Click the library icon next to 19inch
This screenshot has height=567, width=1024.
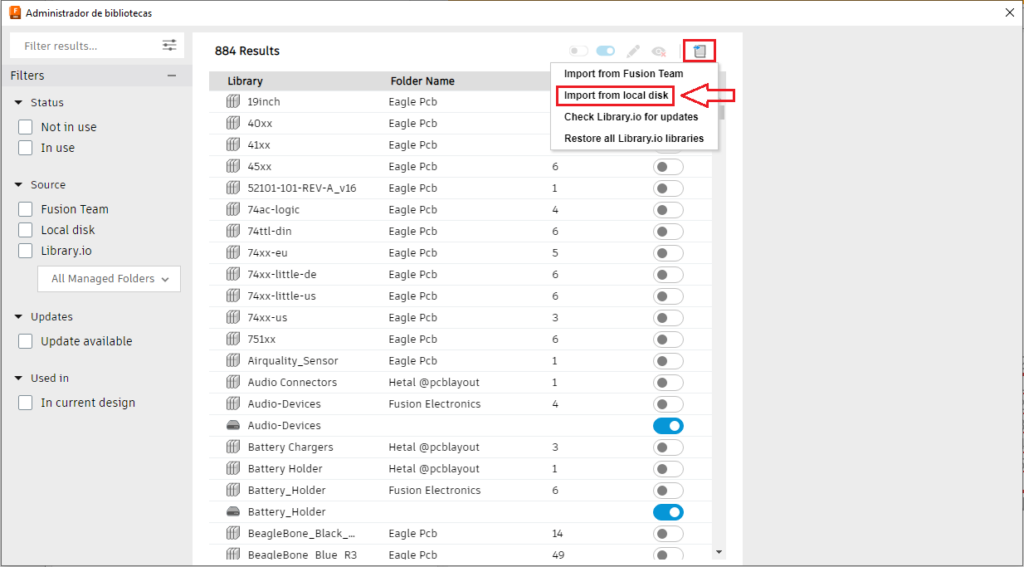point(233,101)
